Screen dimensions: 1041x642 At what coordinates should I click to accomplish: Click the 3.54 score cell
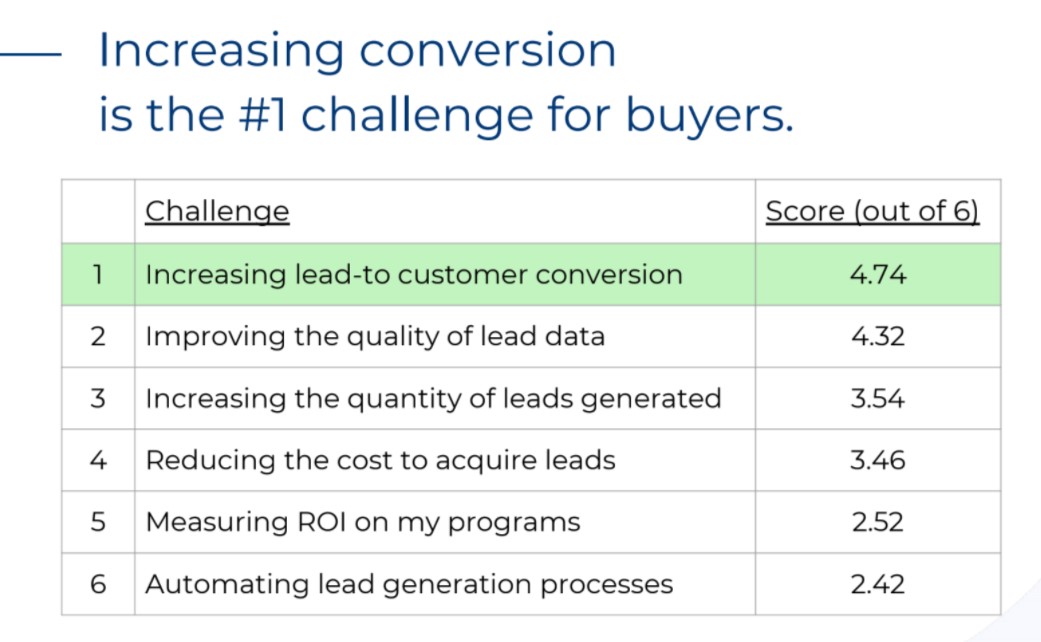[878, 398]
